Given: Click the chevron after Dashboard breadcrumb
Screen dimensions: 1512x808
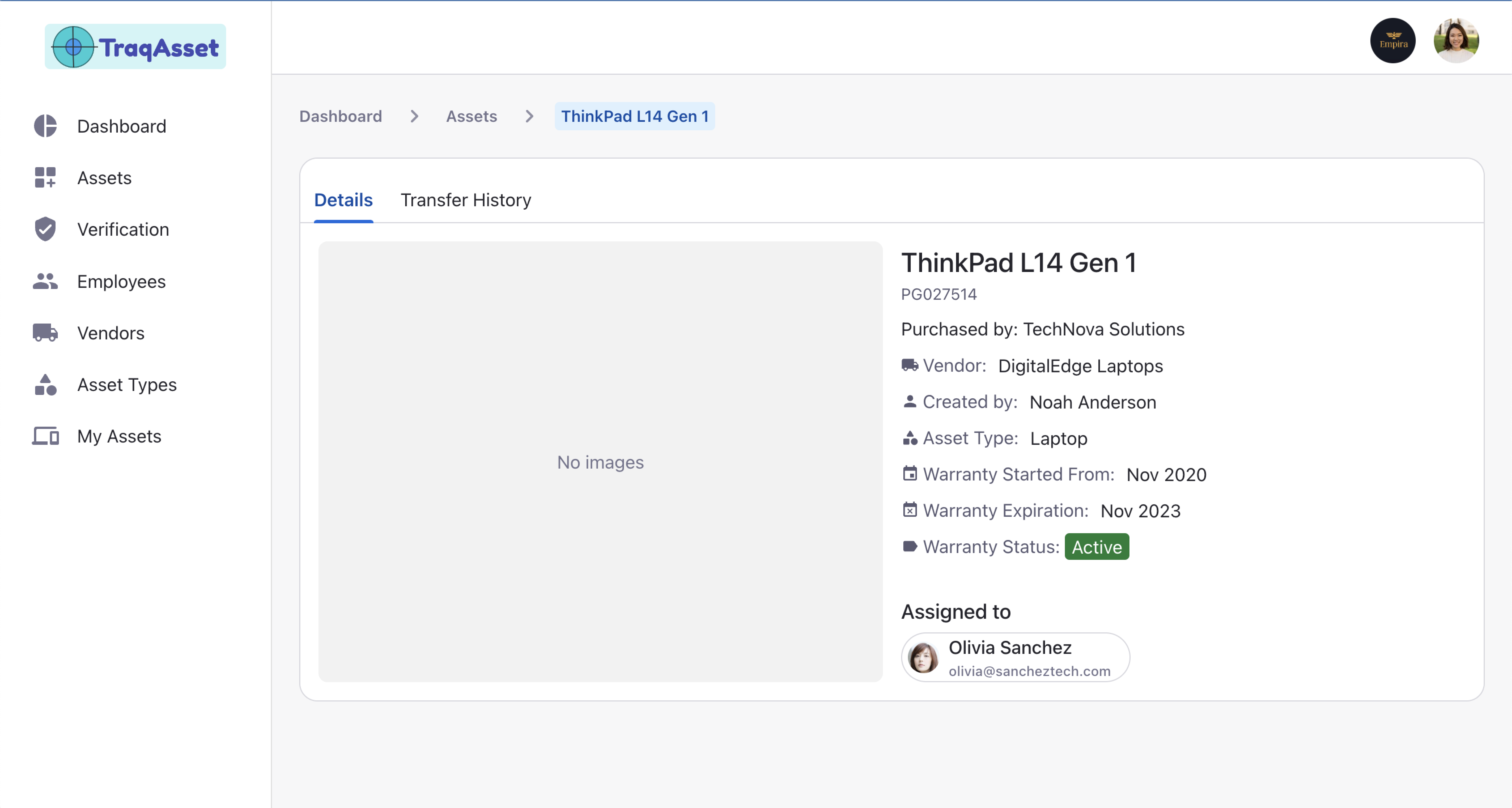Looking at the screenshot, I should point(414,116).
